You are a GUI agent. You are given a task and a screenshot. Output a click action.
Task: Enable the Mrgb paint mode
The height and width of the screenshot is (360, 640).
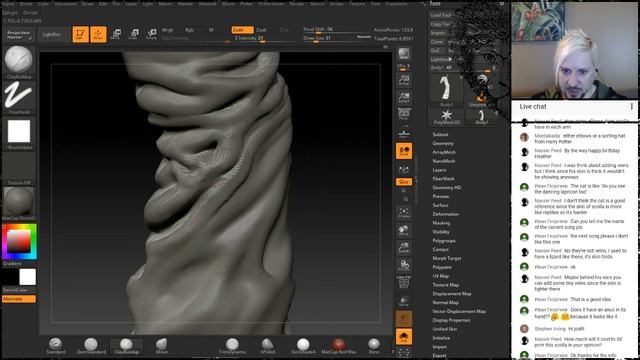(167, 30)
